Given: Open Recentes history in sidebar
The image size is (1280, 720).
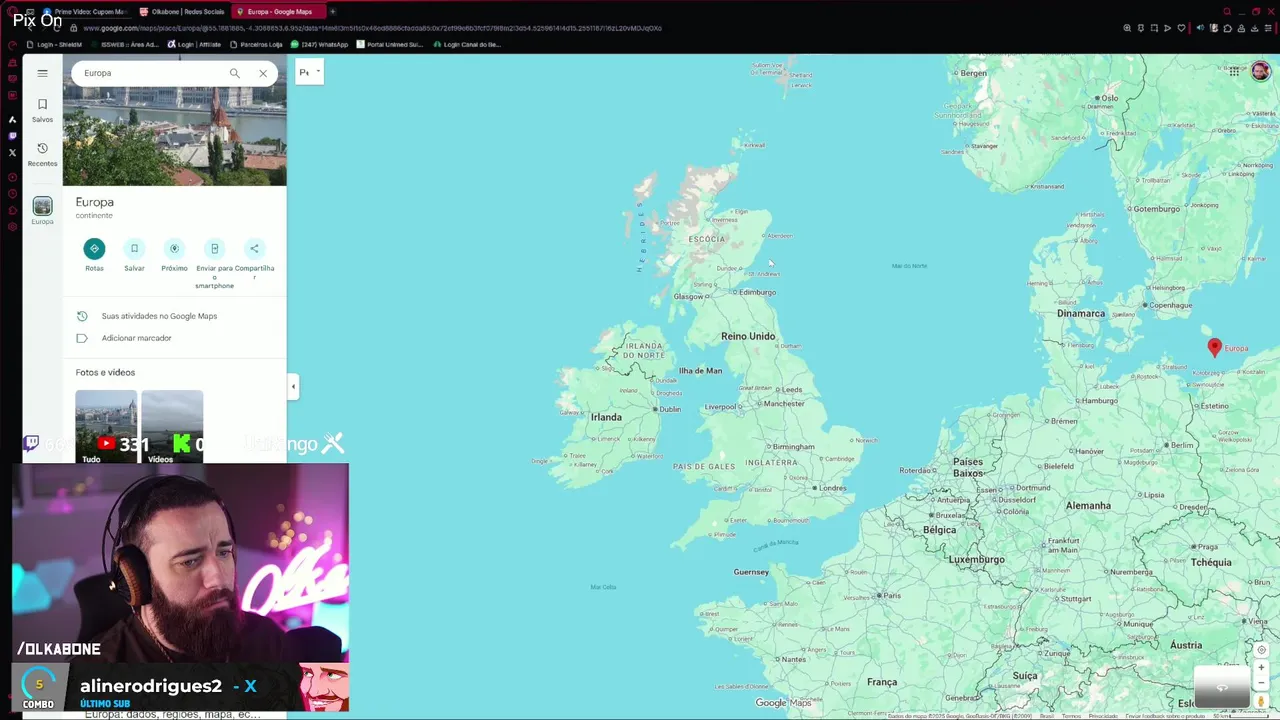Looking at the screenshot, I should tap(42, 154).
